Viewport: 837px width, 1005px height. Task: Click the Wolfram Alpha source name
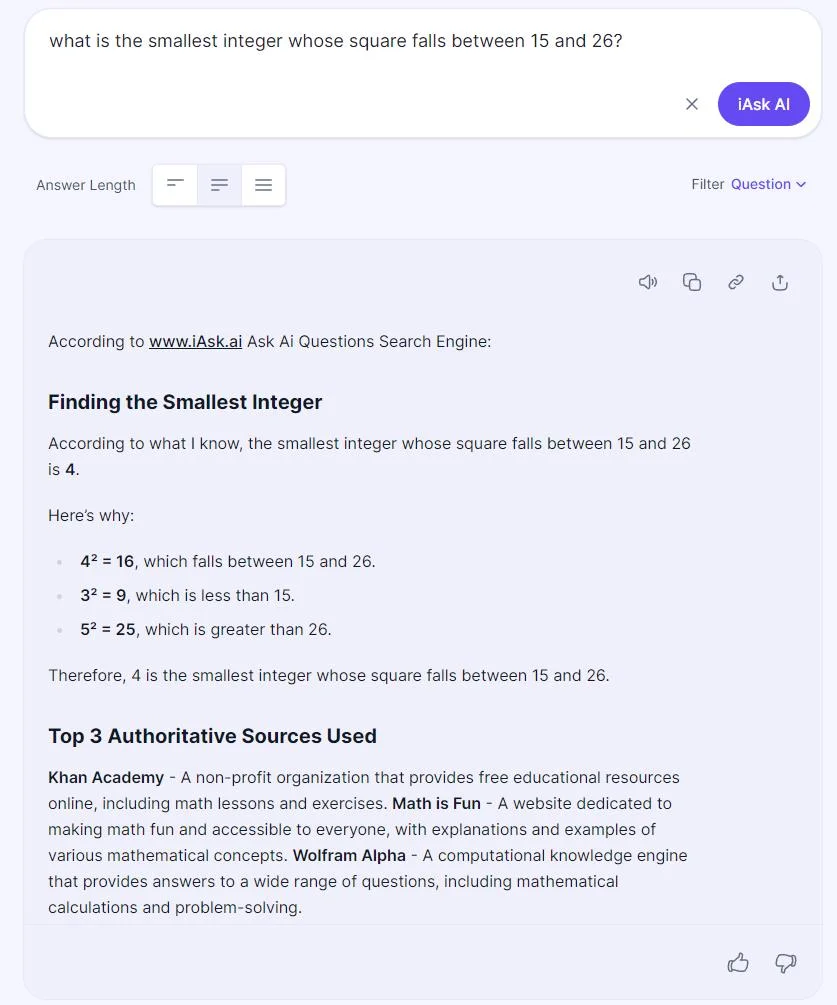[x=349, y=855]
